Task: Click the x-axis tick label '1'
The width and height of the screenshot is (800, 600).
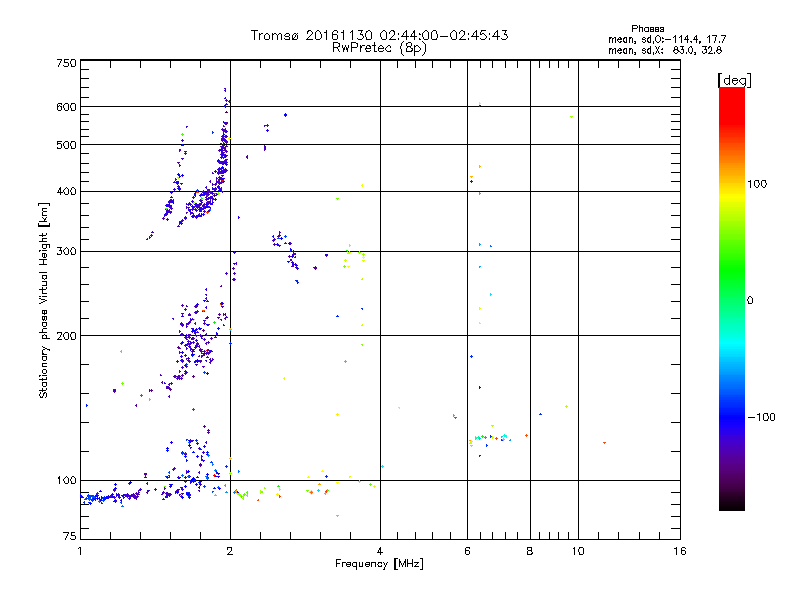Action: 80,551
